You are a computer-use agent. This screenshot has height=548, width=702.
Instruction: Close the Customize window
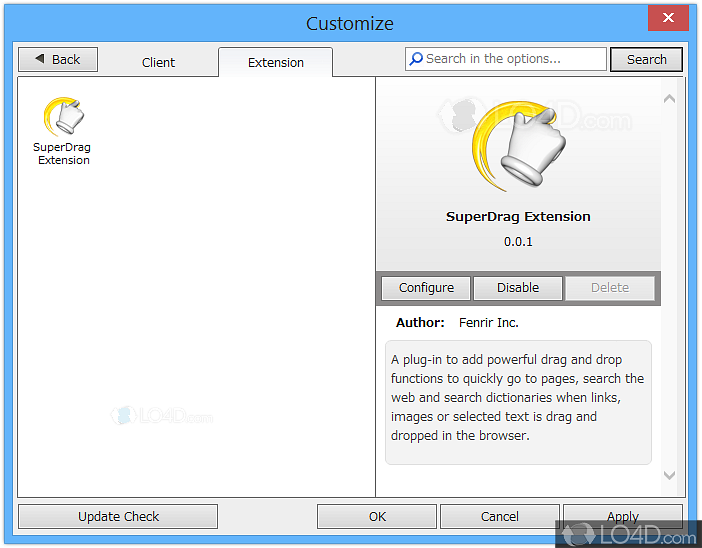668,17
